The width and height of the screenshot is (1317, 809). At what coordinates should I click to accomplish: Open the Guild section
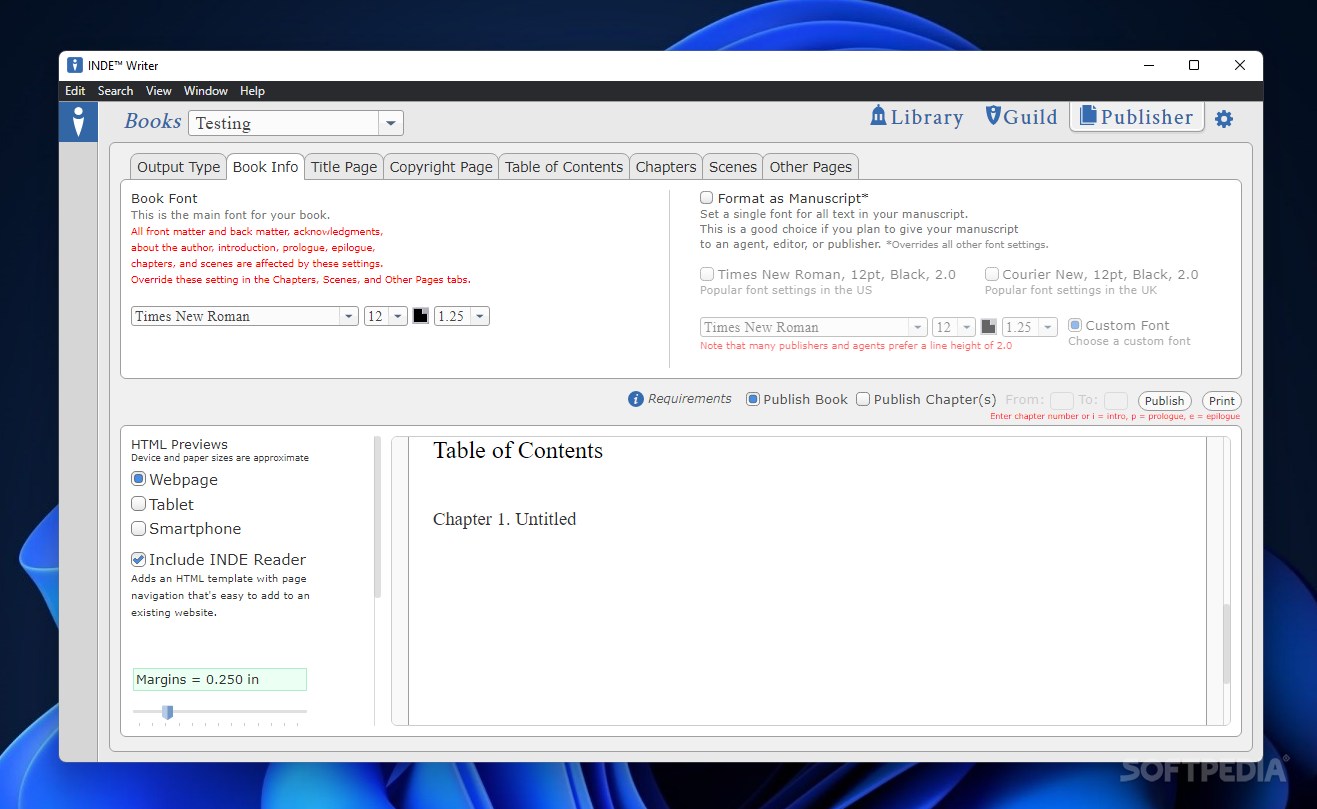(1021, 117)
